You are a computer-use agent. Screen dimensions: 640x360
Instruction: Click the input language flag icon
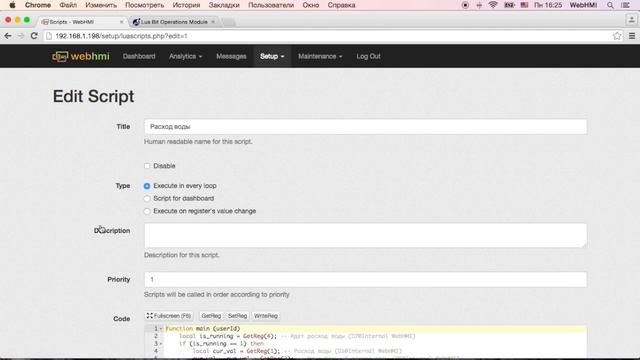tap(524, 5)
